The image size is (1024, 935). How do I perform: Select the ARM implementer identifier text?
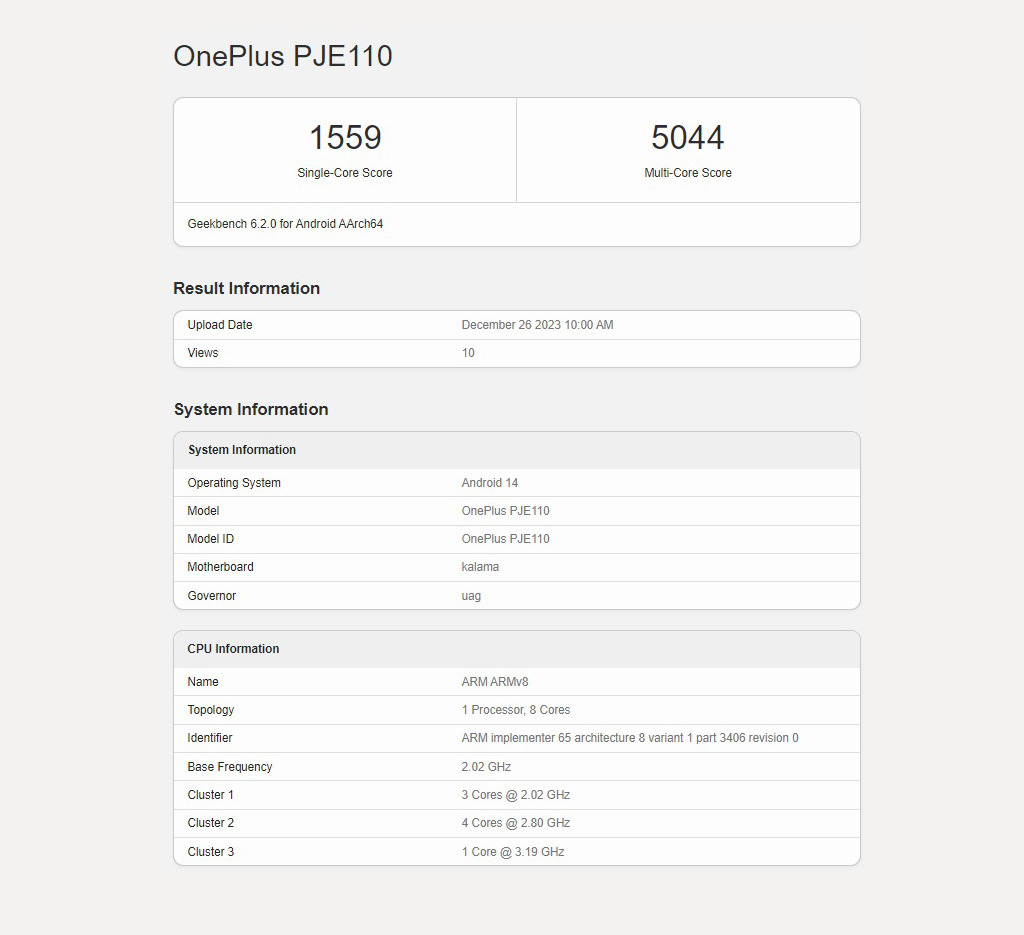click(630, 738)
